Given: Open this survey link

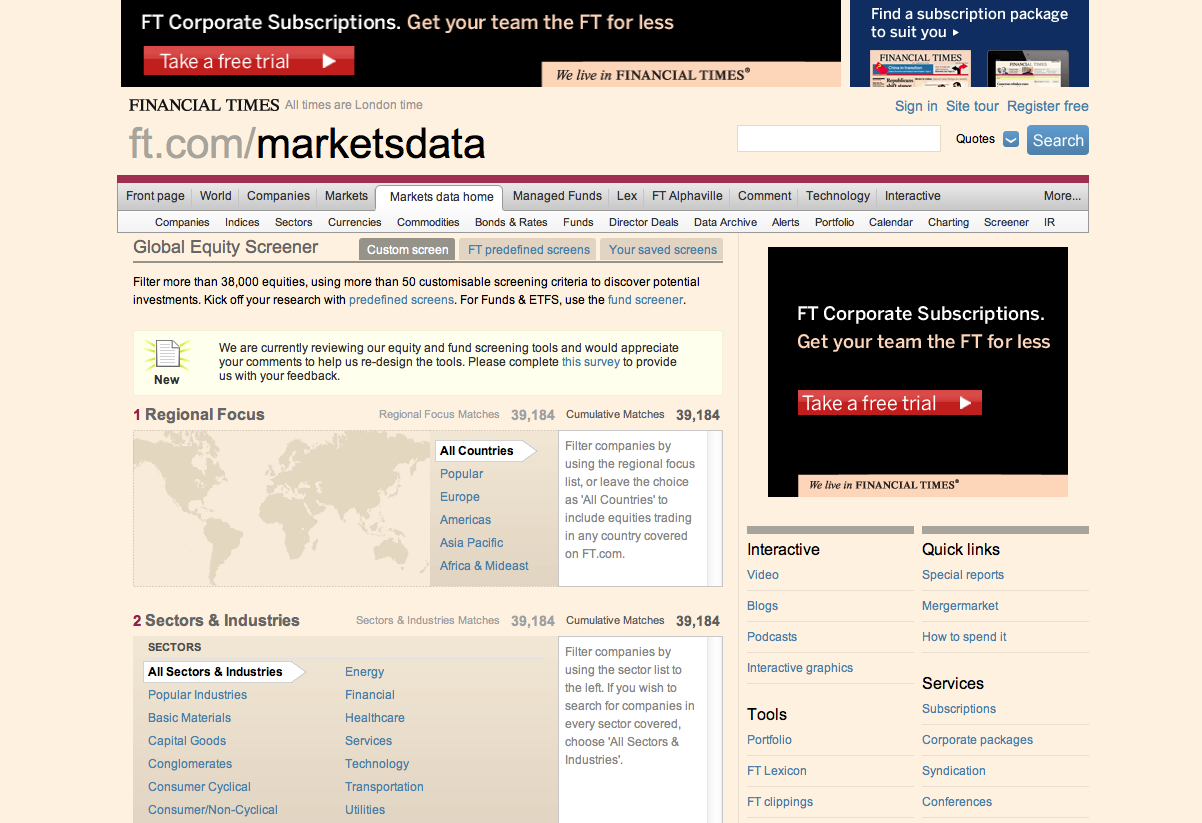Looking at the screenshot, I should tap(591, 362).
